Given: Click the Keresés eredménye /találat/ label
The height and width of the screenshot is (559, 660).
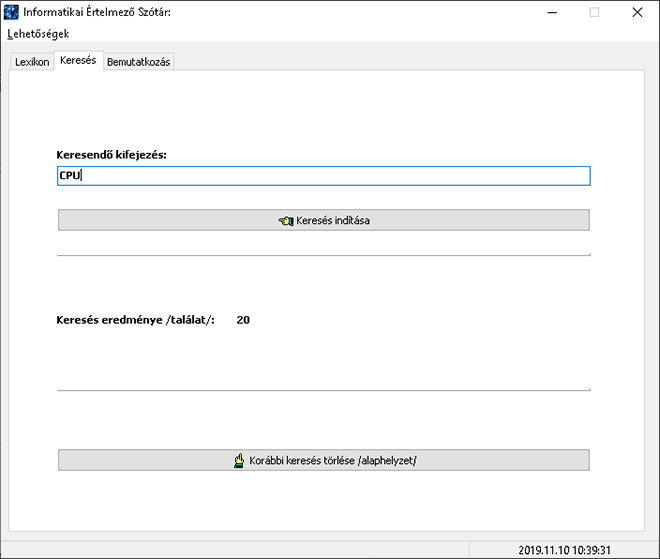Looking at the screenshot, I should point(136,320).
